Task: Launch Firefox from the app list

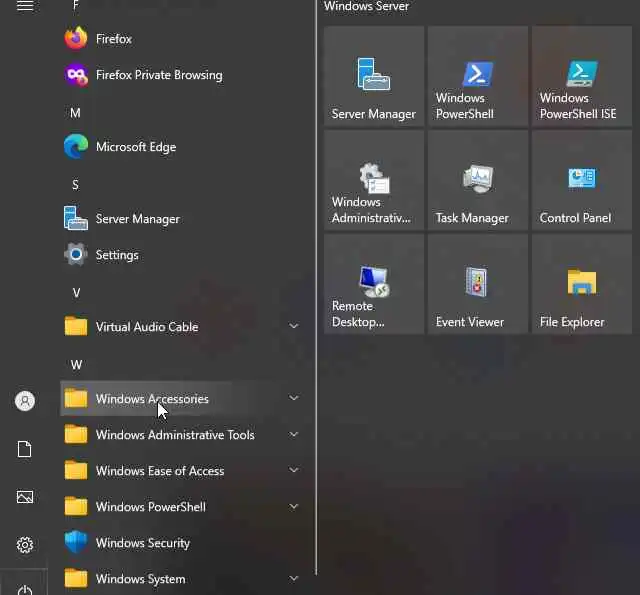Action: pos(180,39)
